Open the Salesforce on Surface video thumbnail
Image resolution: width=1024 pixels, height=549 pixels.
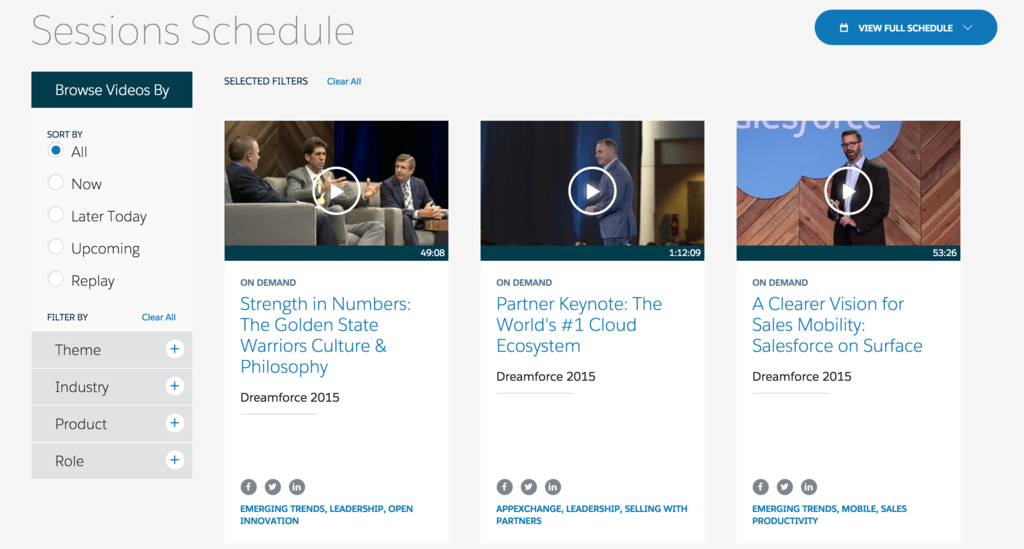848,190
